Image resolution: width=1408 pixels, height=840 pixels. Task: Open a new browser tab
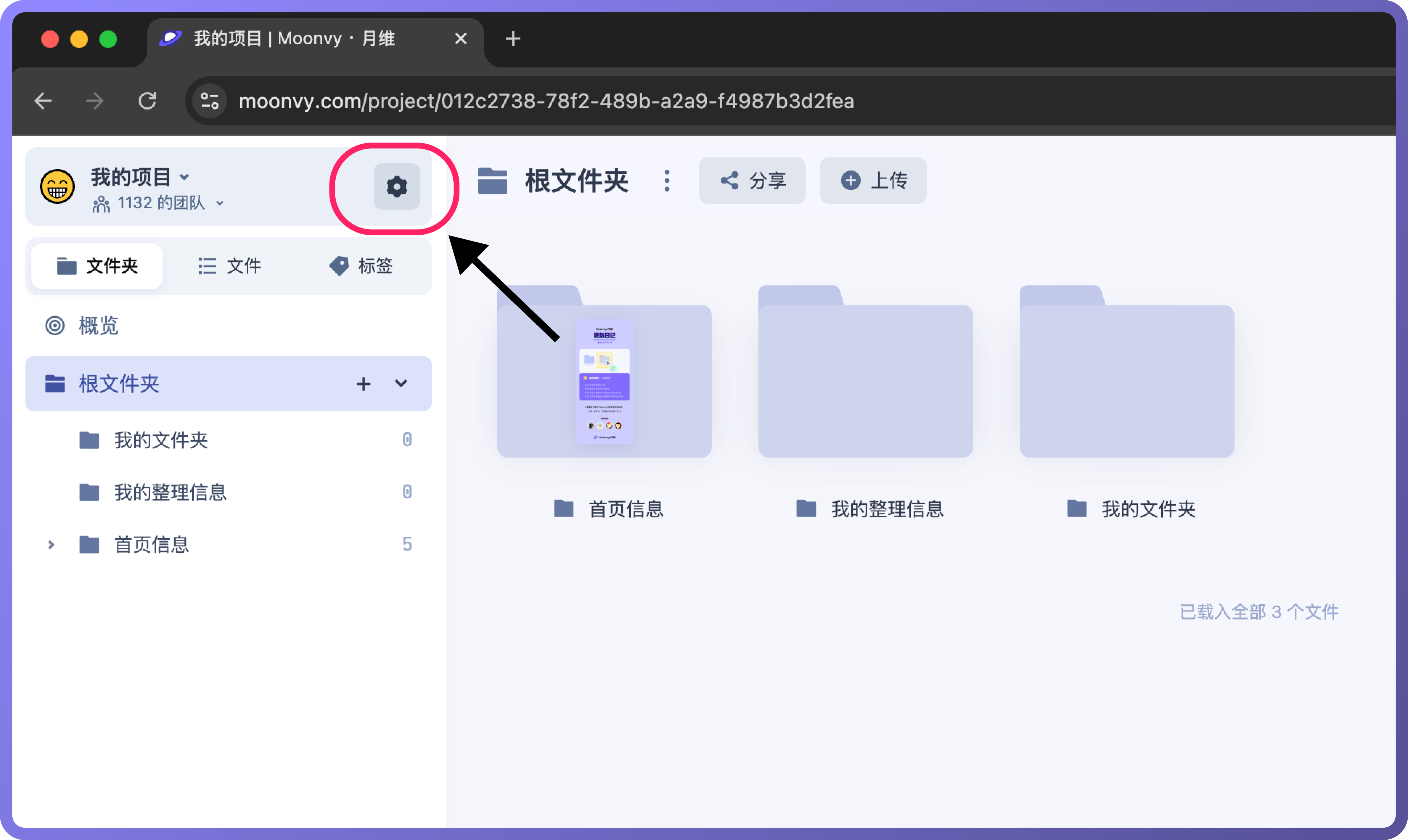pos(512,38)
